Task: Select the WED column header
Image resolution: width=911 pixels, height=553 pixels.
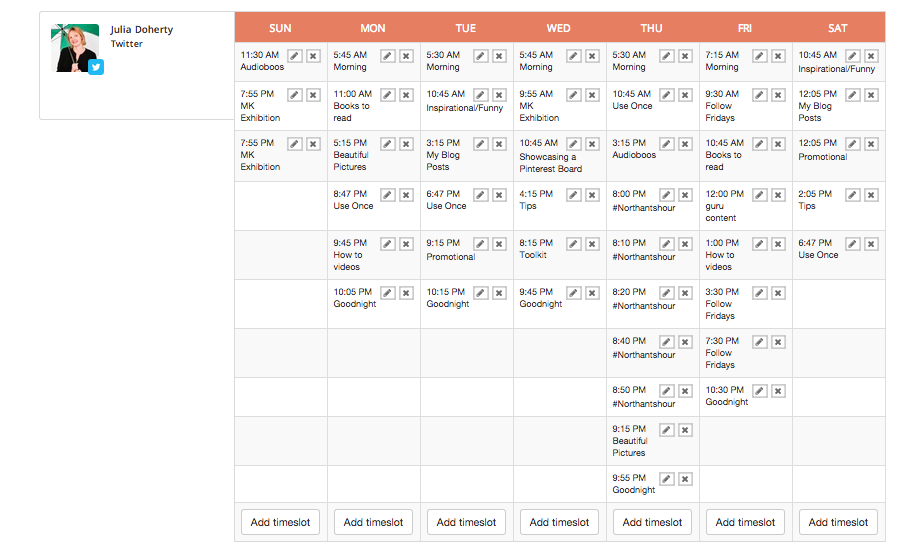Action: click(558, 28)
